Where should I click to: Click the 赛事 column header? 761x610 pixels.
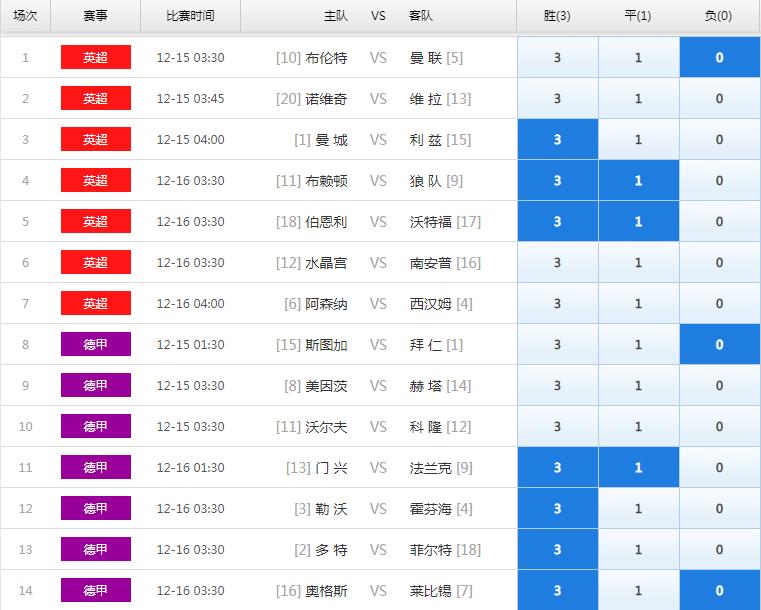point(95,16)
